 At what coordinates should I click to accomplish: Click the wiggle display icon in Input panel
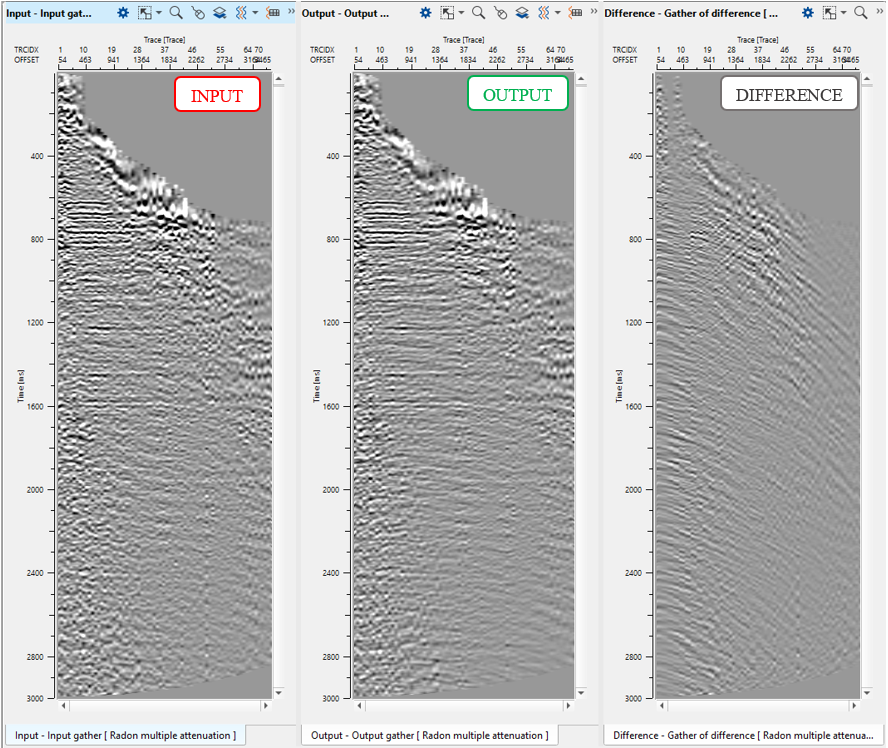(x=240, y=13)
